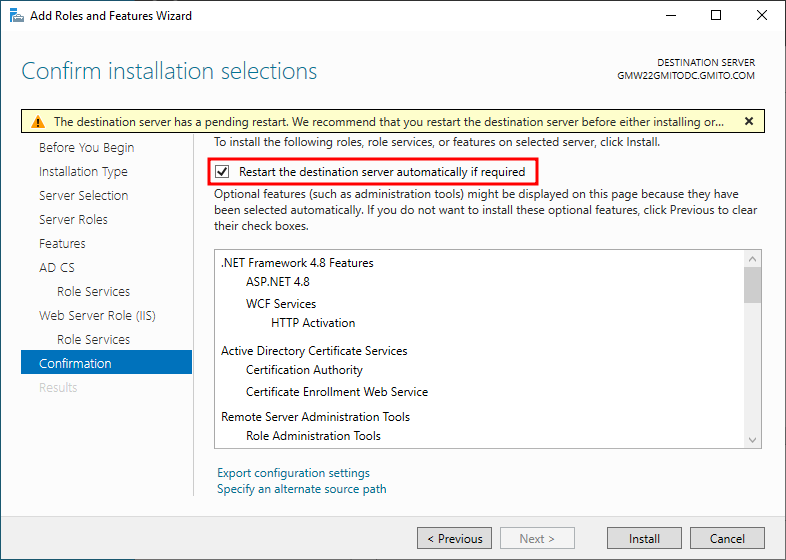
Task: Click the scroll down arrow of selections list
Action: click(x=752, y=440)
